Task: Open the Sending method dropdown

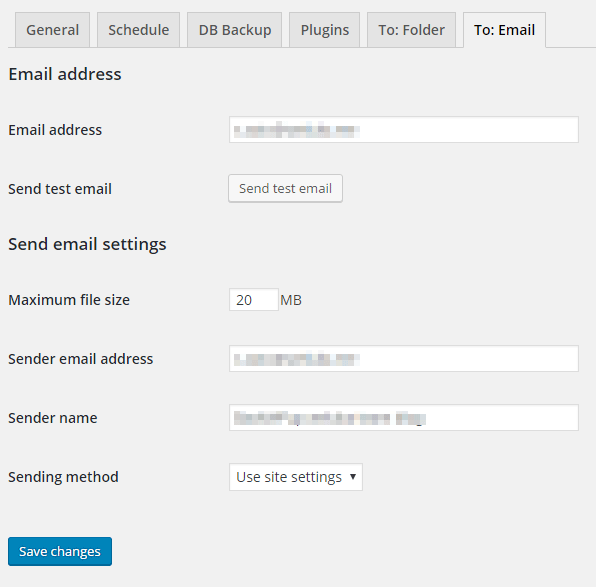Action: pos(296,477)
